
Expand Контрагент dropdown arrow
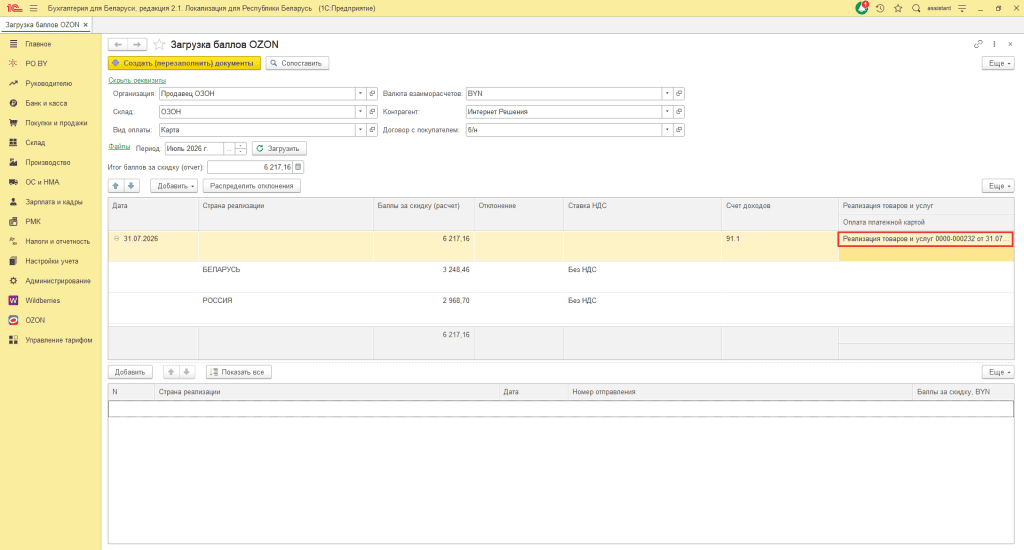[x=667, y=112]
